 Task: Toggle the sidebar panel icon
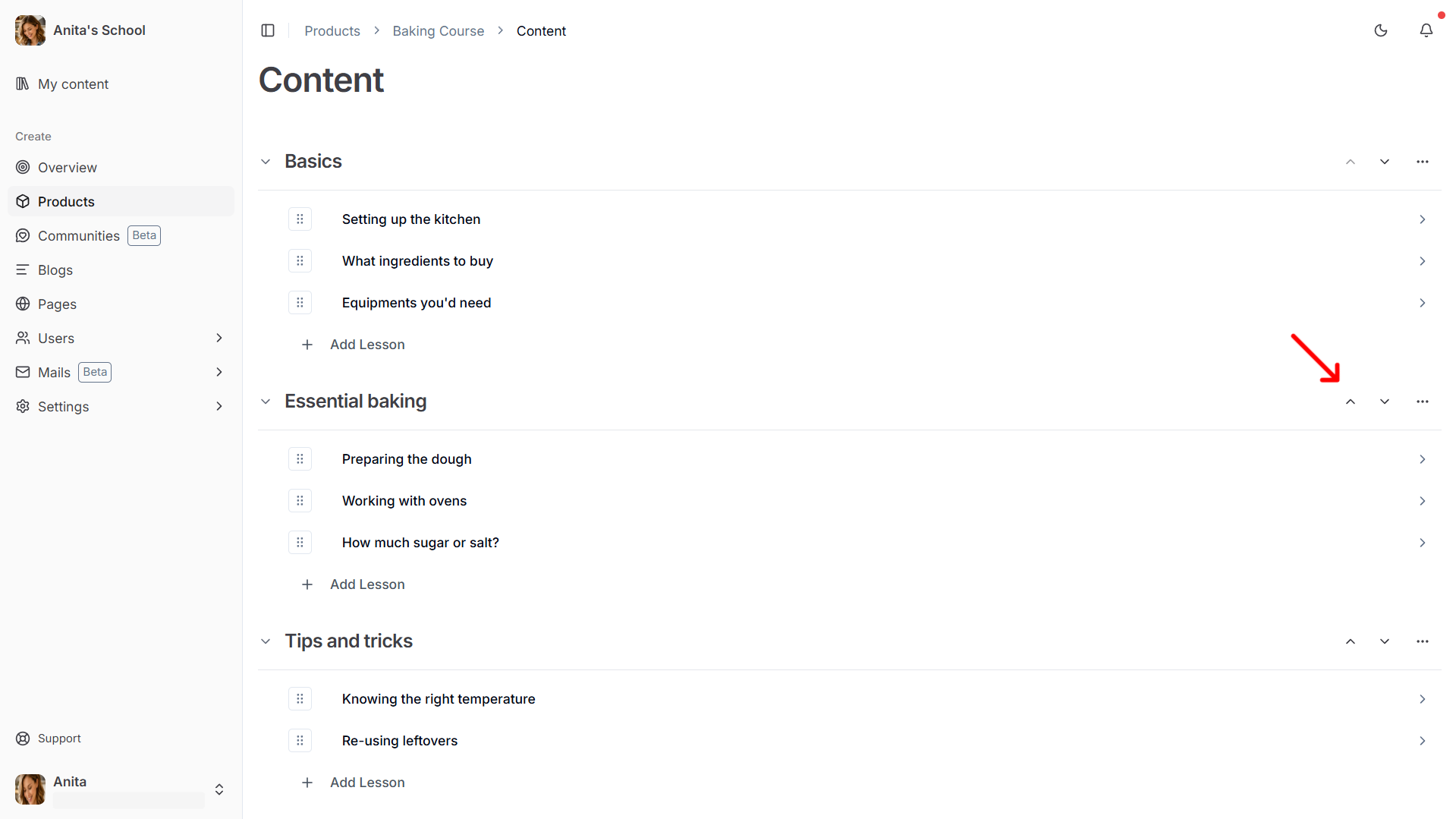[x=268, y=30]
